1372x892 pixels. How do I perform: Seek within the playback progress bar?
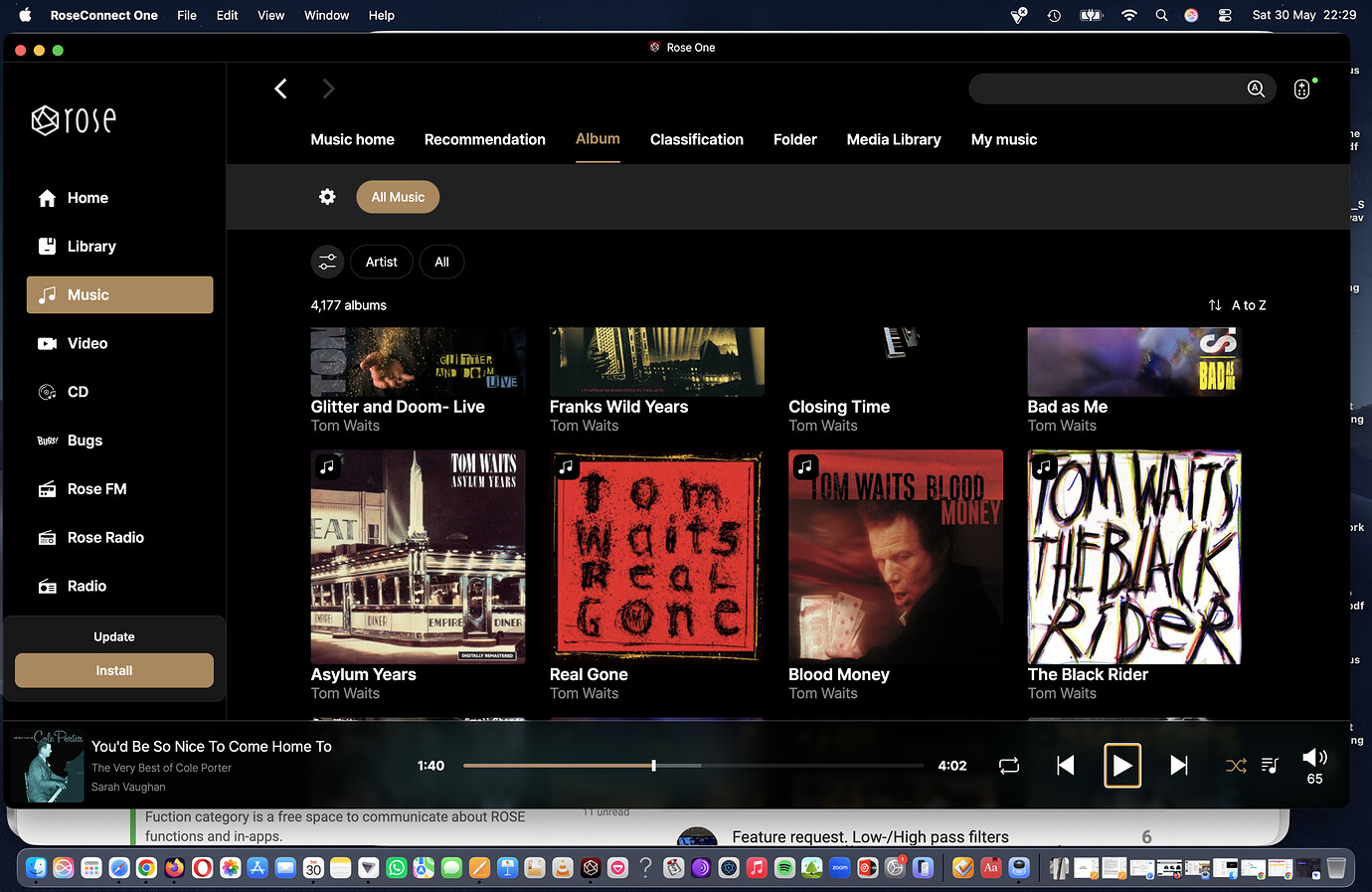[x=693, y=766]
